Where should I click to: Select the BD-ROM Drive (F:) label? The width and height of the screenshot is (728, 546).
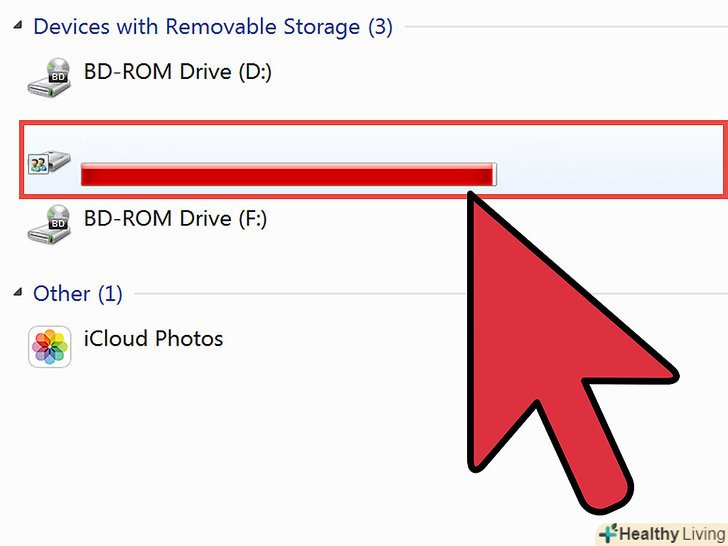[x=175, y=217]
